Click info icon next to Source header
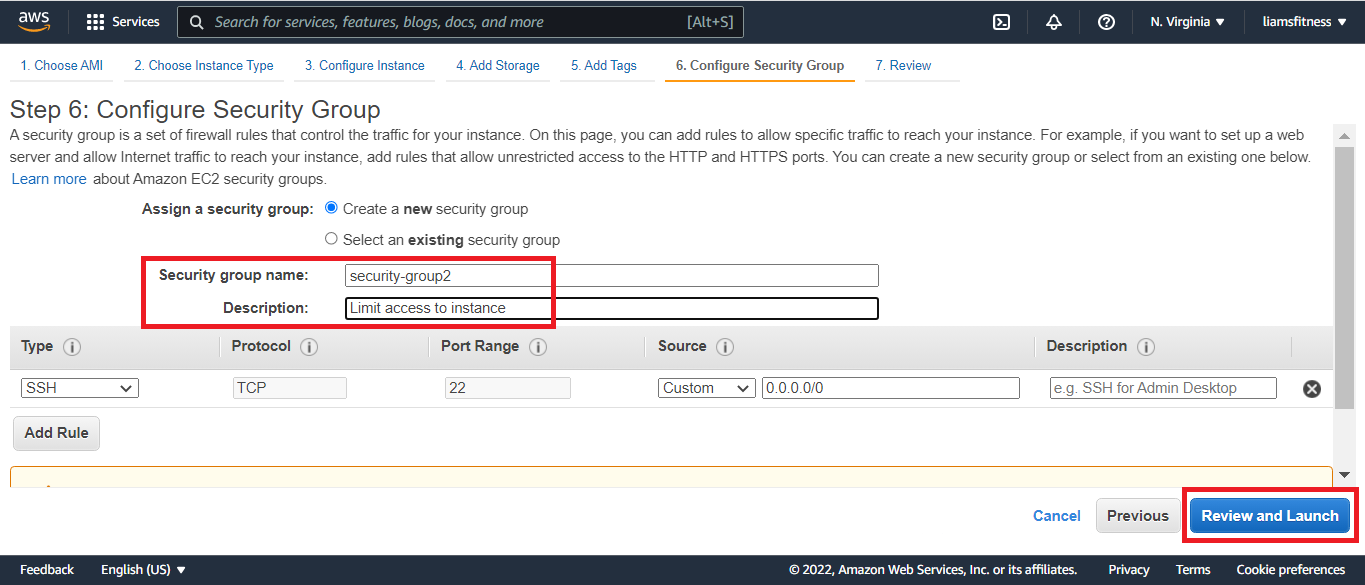This screenshot has height=585, width=1365. coord(725,347)
